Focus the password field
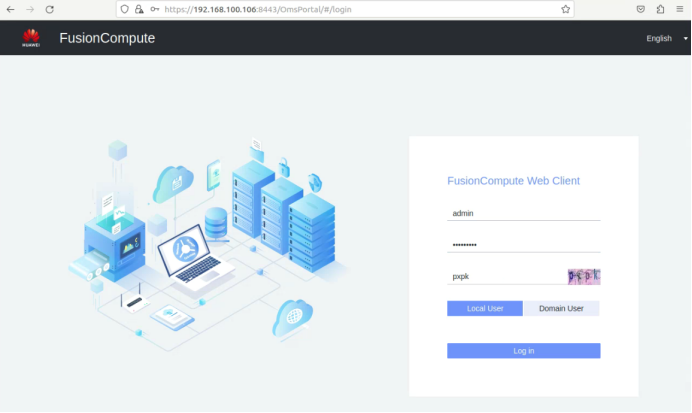 (x=523, y=244)
